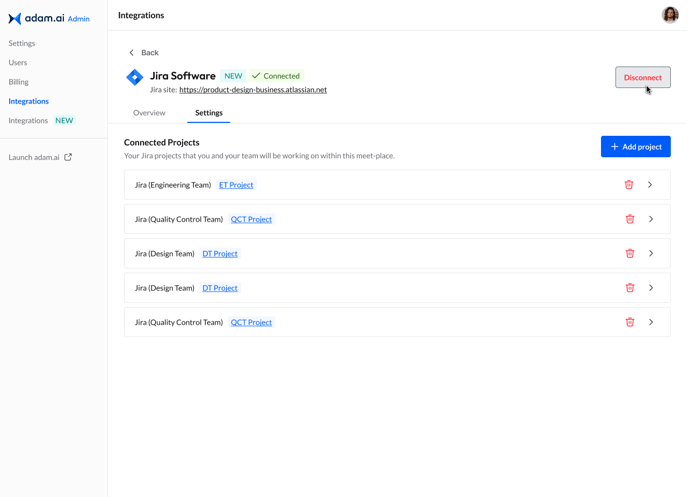Open Billing in the sidebar menu
This screenshot has height=497, width=688.
point(18,82)
